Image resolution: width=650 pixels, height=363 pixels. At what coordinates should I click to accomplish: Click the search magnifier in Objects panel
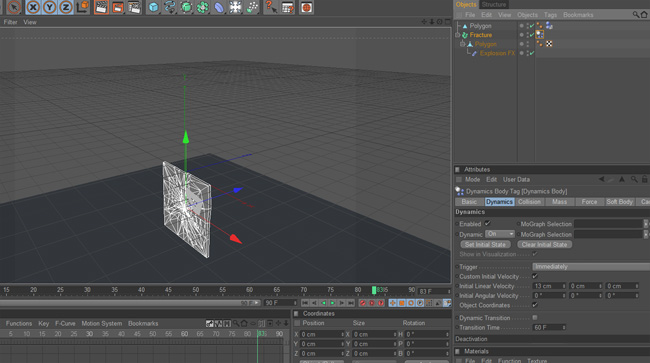635,15
